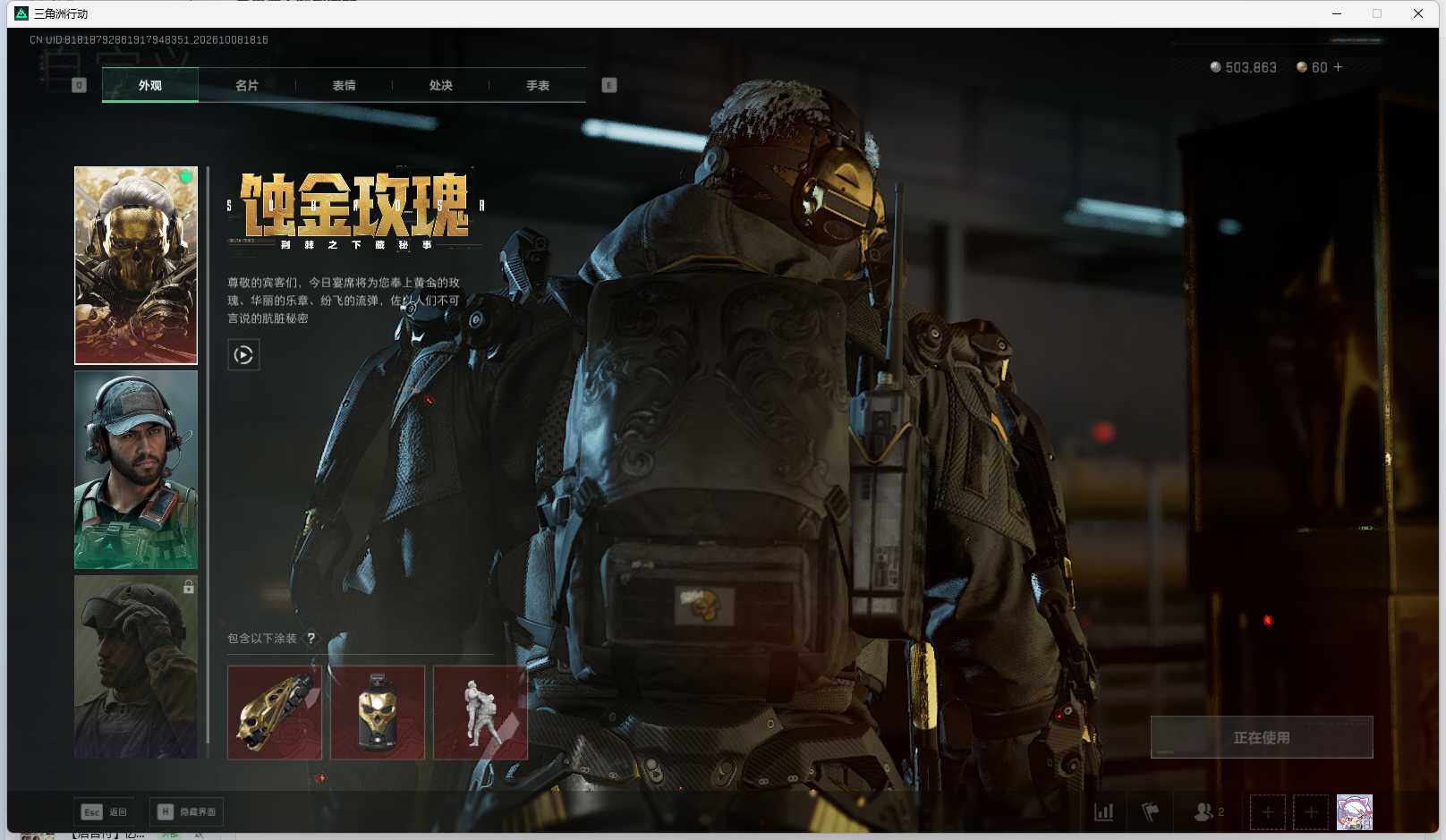The height and width of the screenshot is (840, 1446).
Task: Select the gold skull operator skin thumbnail
Action: 136,265
